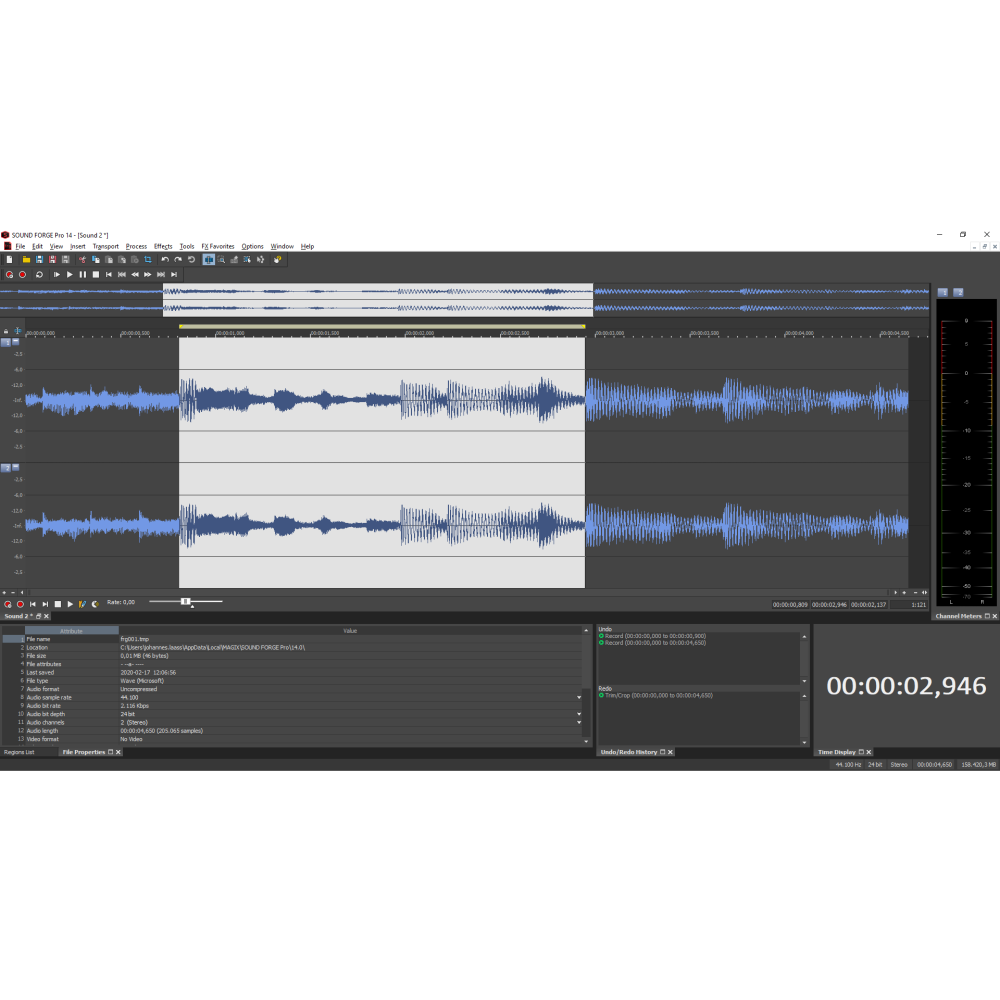
Task: Open Audio sample rate dropdown arrow
Action: click(578, 698)
